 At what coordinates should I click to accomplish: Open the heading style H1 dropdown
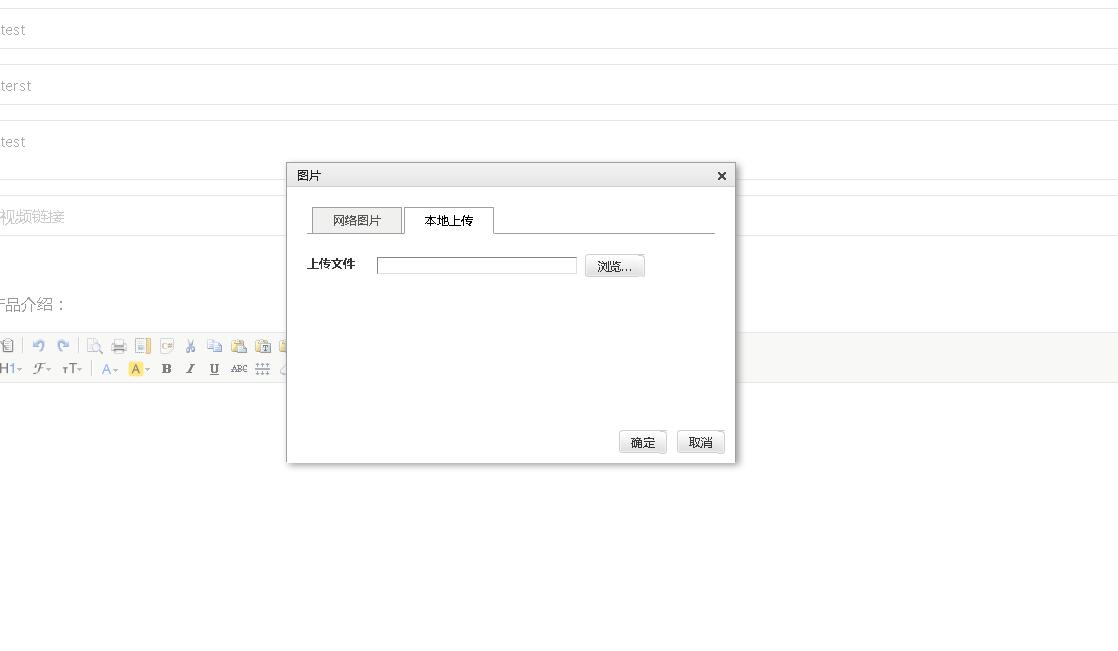coord(9,369)
